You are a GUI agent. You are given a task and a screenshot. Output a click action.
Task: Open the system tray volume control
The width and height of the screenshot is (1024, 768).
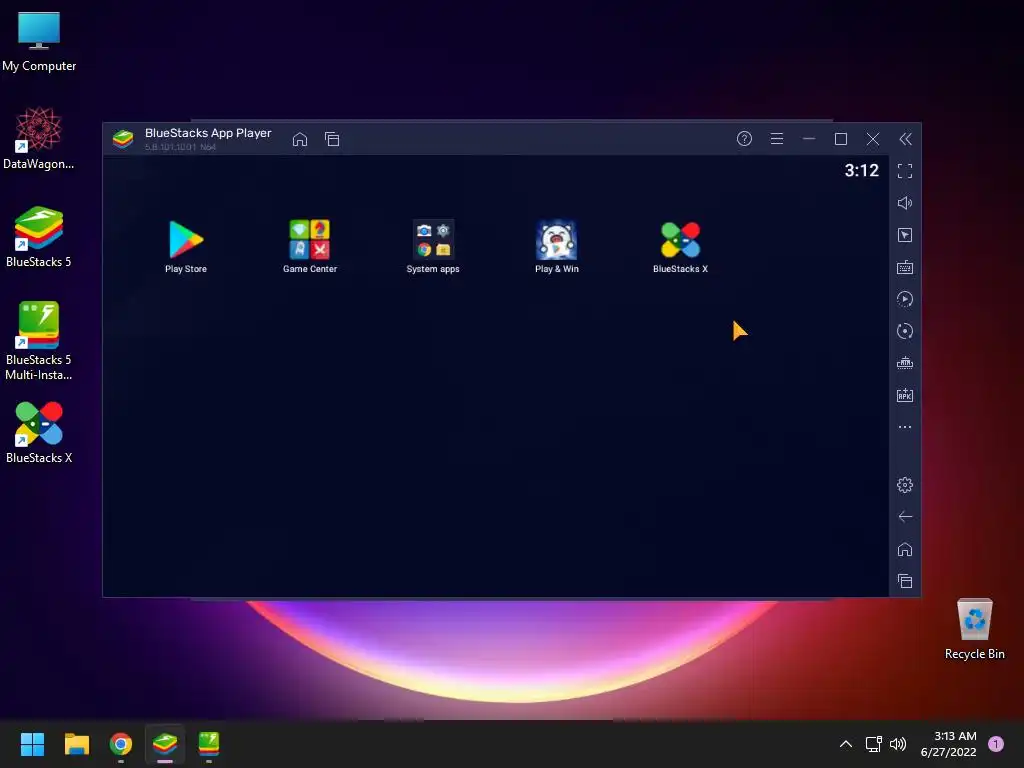pyautogui.click(x=898, y=744)
